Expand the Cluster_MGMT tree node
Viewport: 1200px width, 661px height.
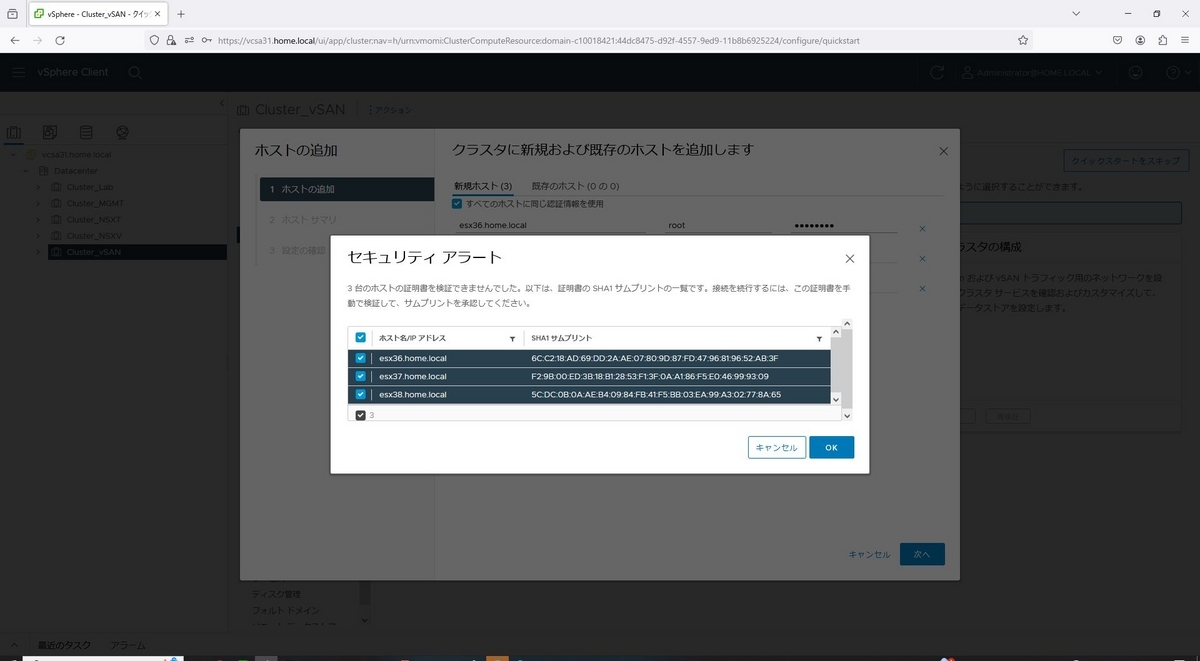click(x=39, y=203)
